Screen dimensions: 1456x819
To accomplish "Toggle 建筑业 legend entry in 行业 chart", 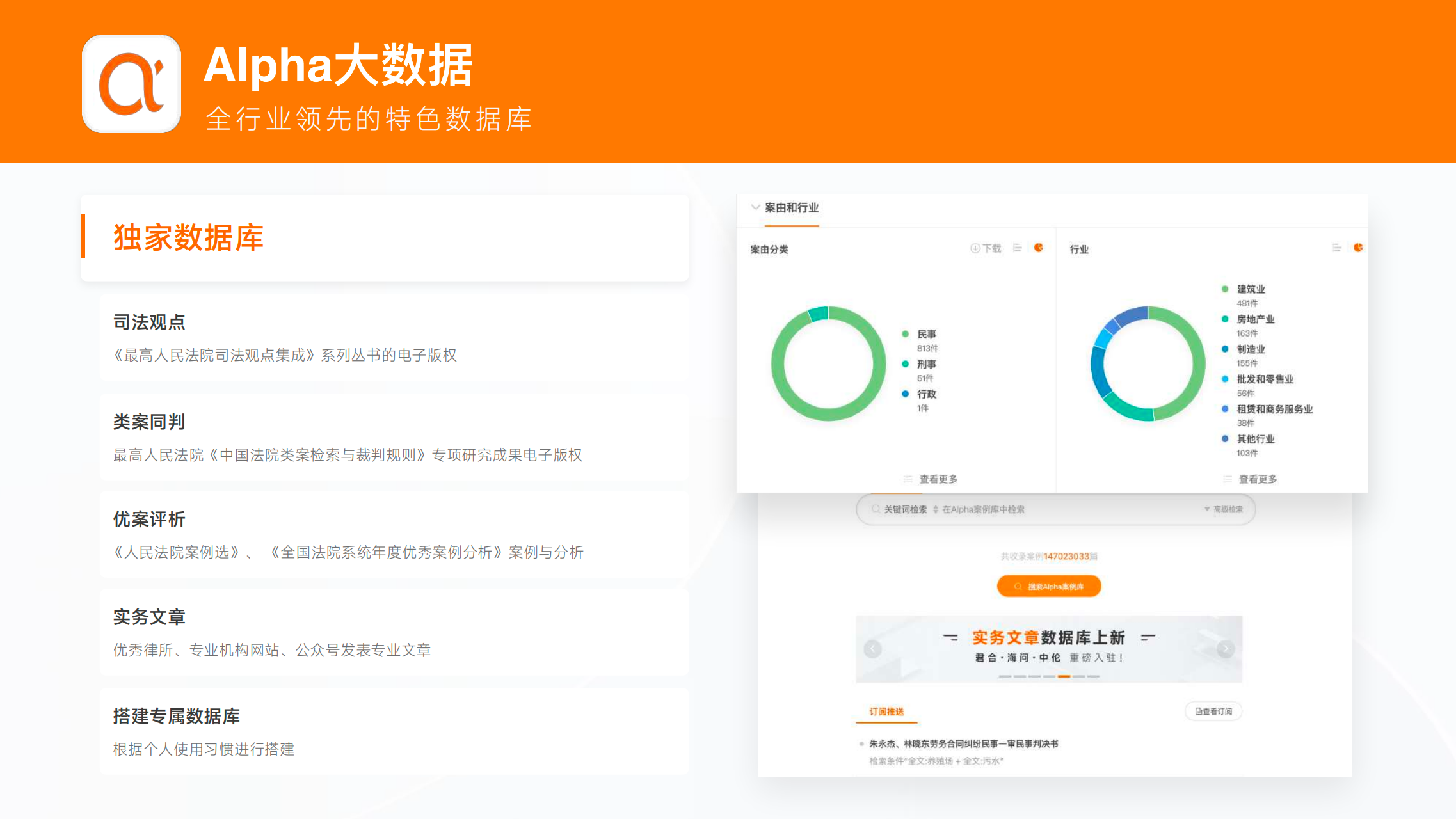I will (1244, 289).
